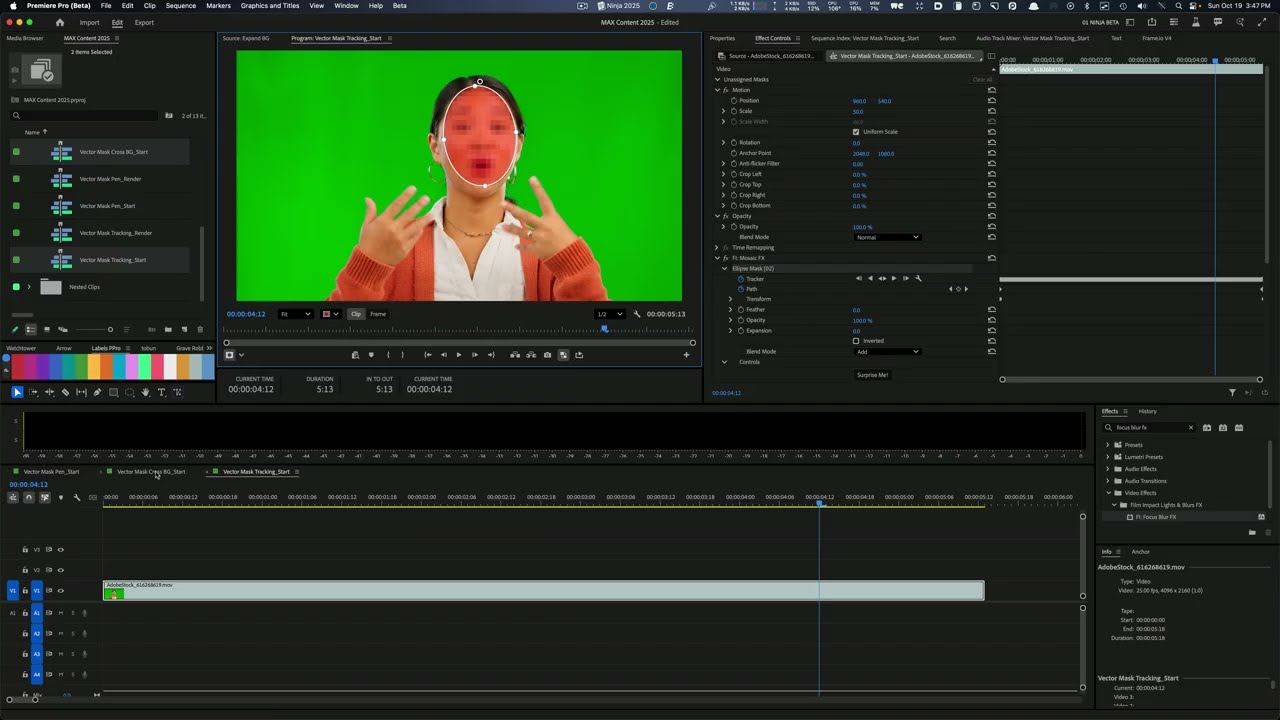Open the Fit zoom level dropdown

[x=295, y=314]
